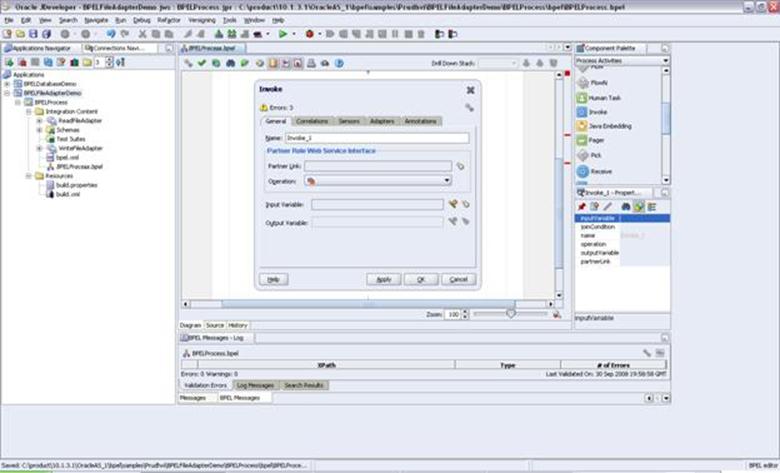Click the Cut scissors toolbar icon

click(142, 34)
